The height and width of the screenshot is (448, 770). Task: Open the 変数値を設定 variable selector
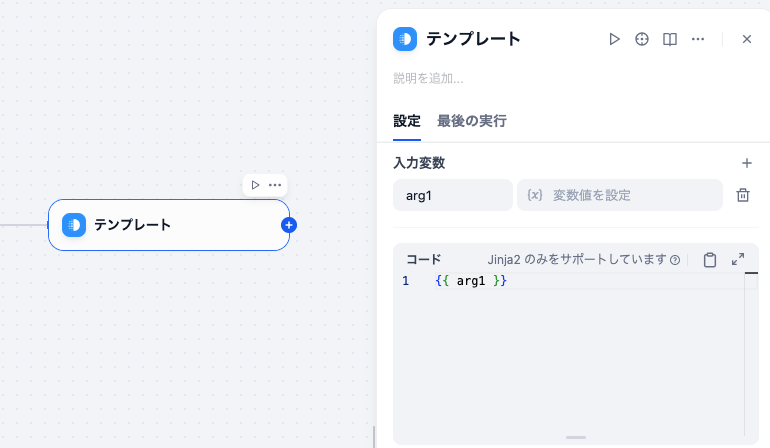619,195
